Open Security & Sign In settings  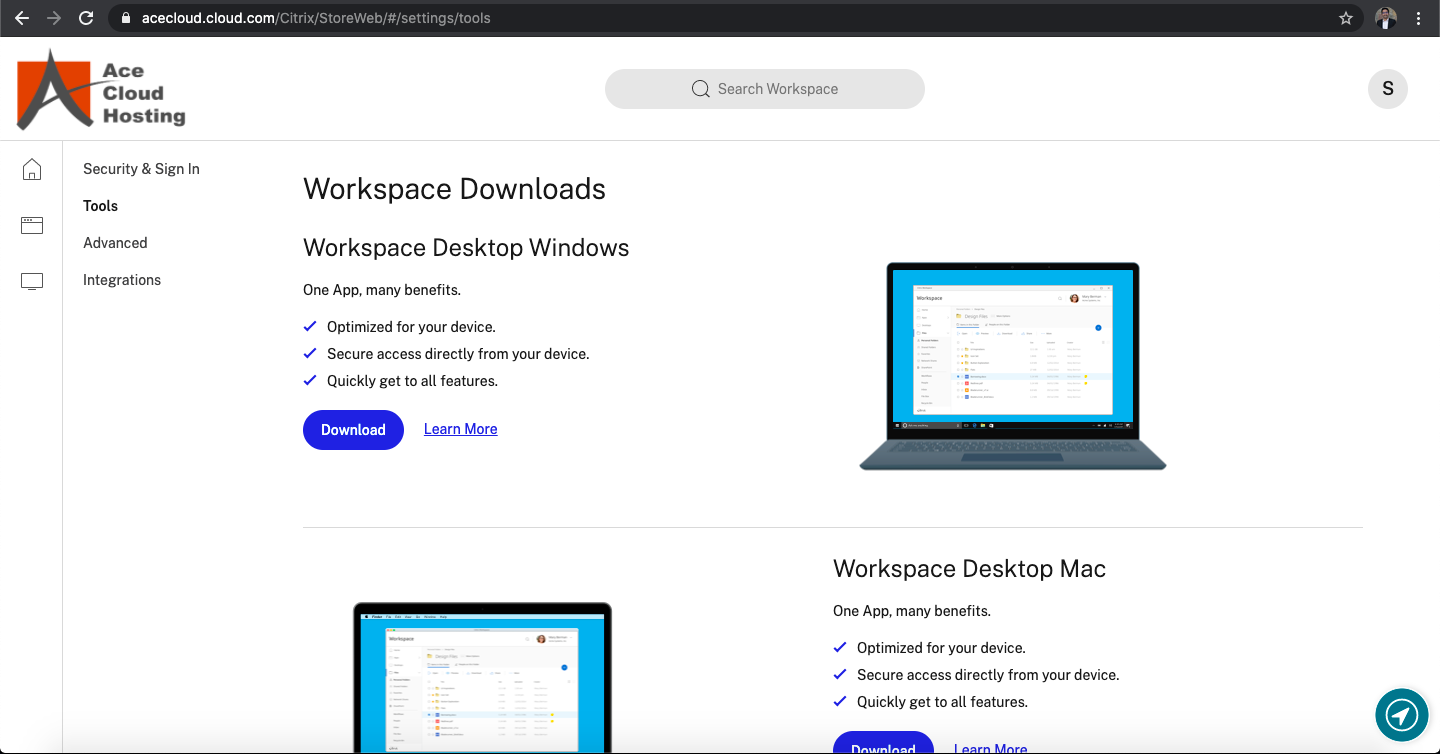[x=141, y=169]
